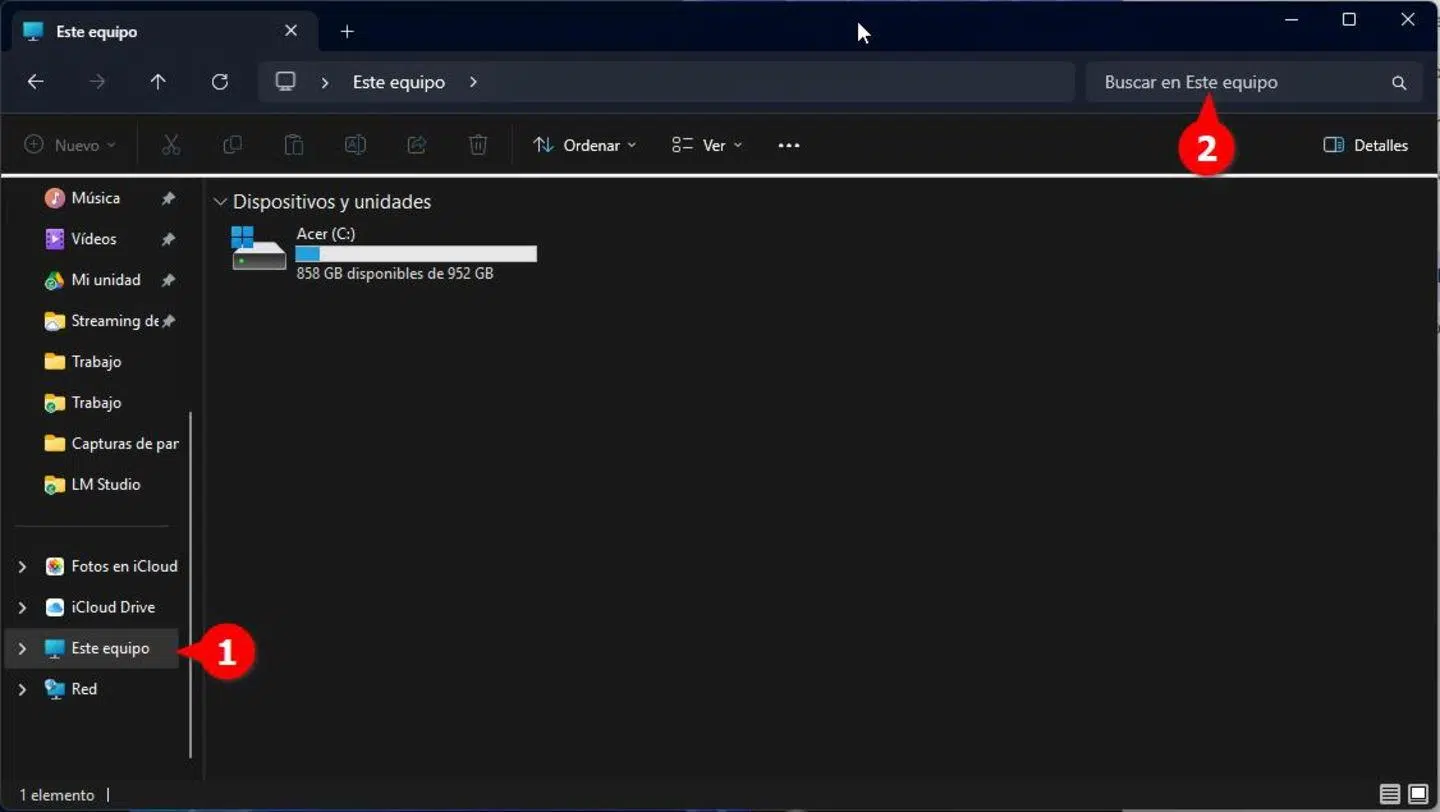Select iCloud Drive in sidebar
Viewport: 1440px width, 812px height.
(113, 607)
